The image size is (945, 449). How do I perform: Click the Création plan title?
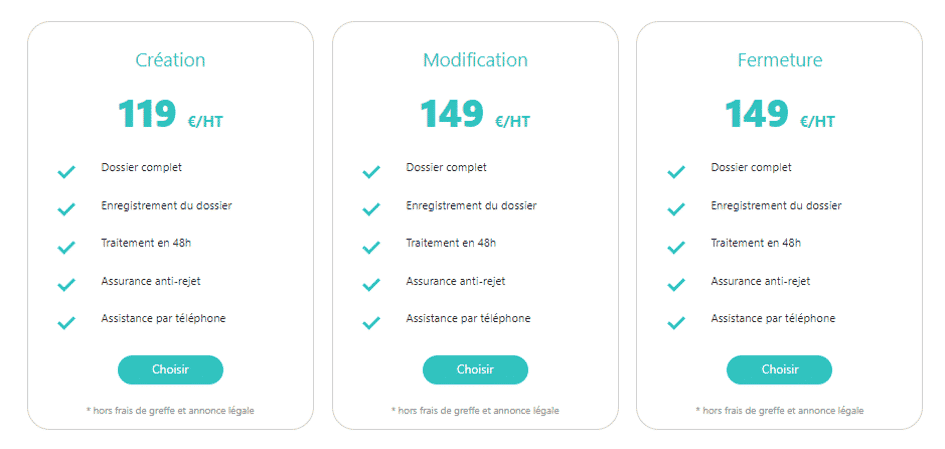170,60
